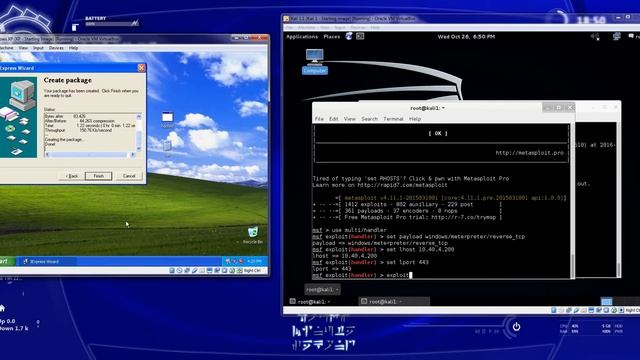The width and height of the screenshot is (640, 360).
Task: Click the '[ OK ]' text in terminal banner
Action: (438, 133)
